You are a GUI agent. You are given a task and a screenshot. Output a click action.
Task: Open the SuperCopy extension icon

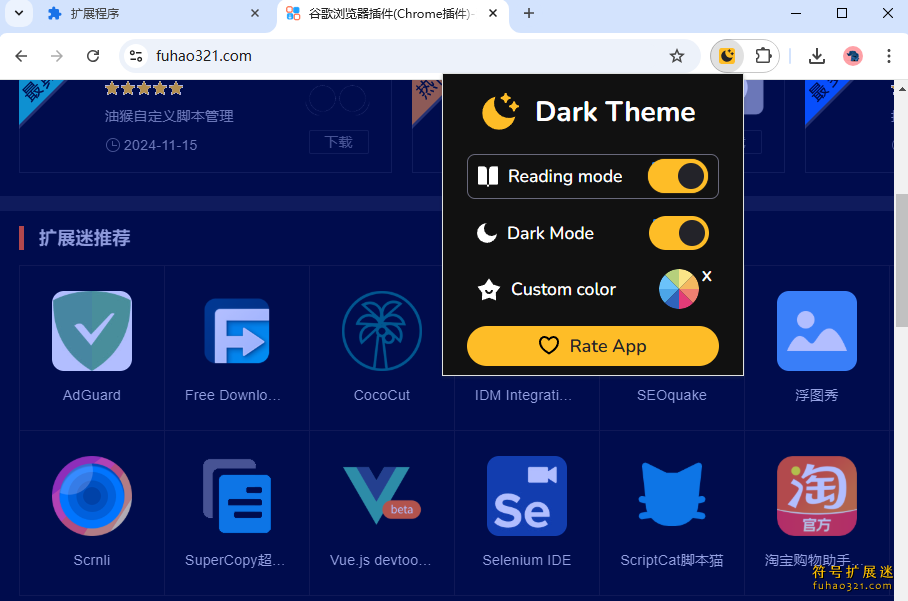(237, 496)
